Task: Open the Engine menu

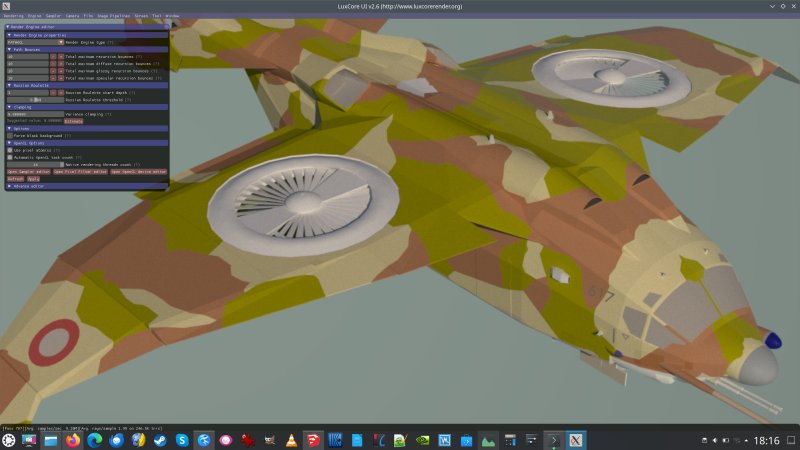Action: pos(35,16)
